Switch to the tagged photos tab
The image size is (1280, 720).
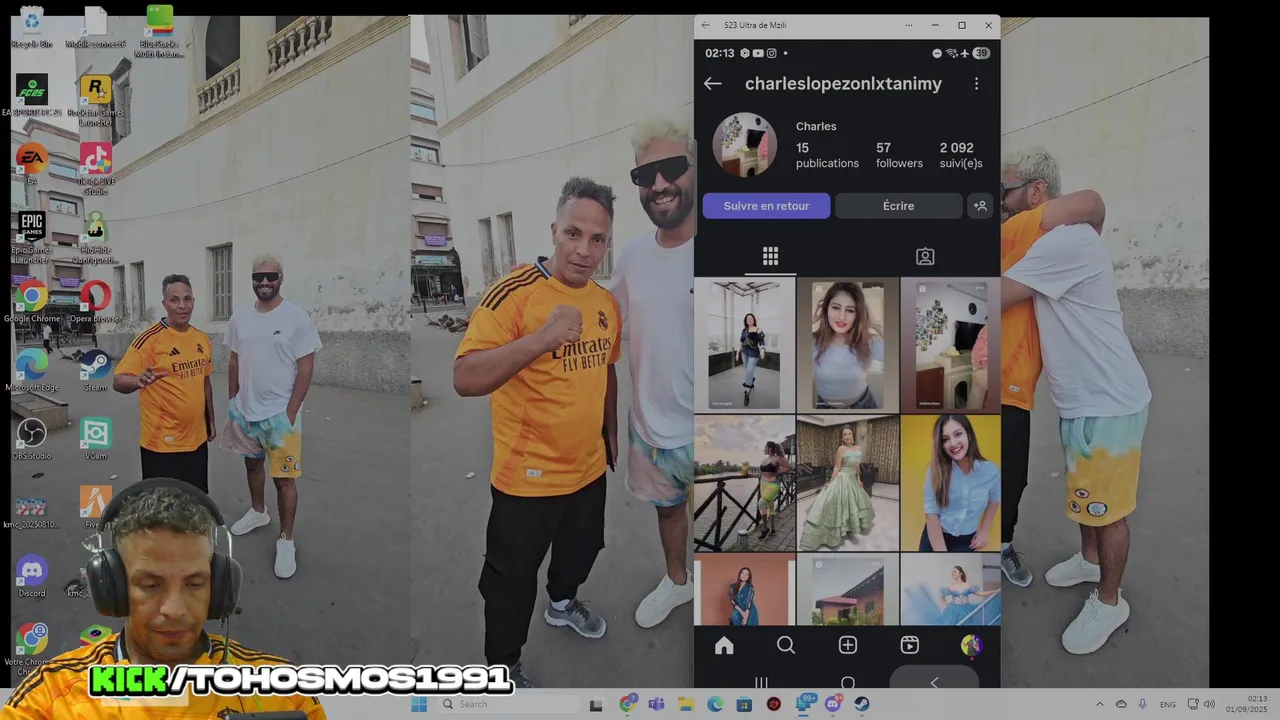point(925,256)
